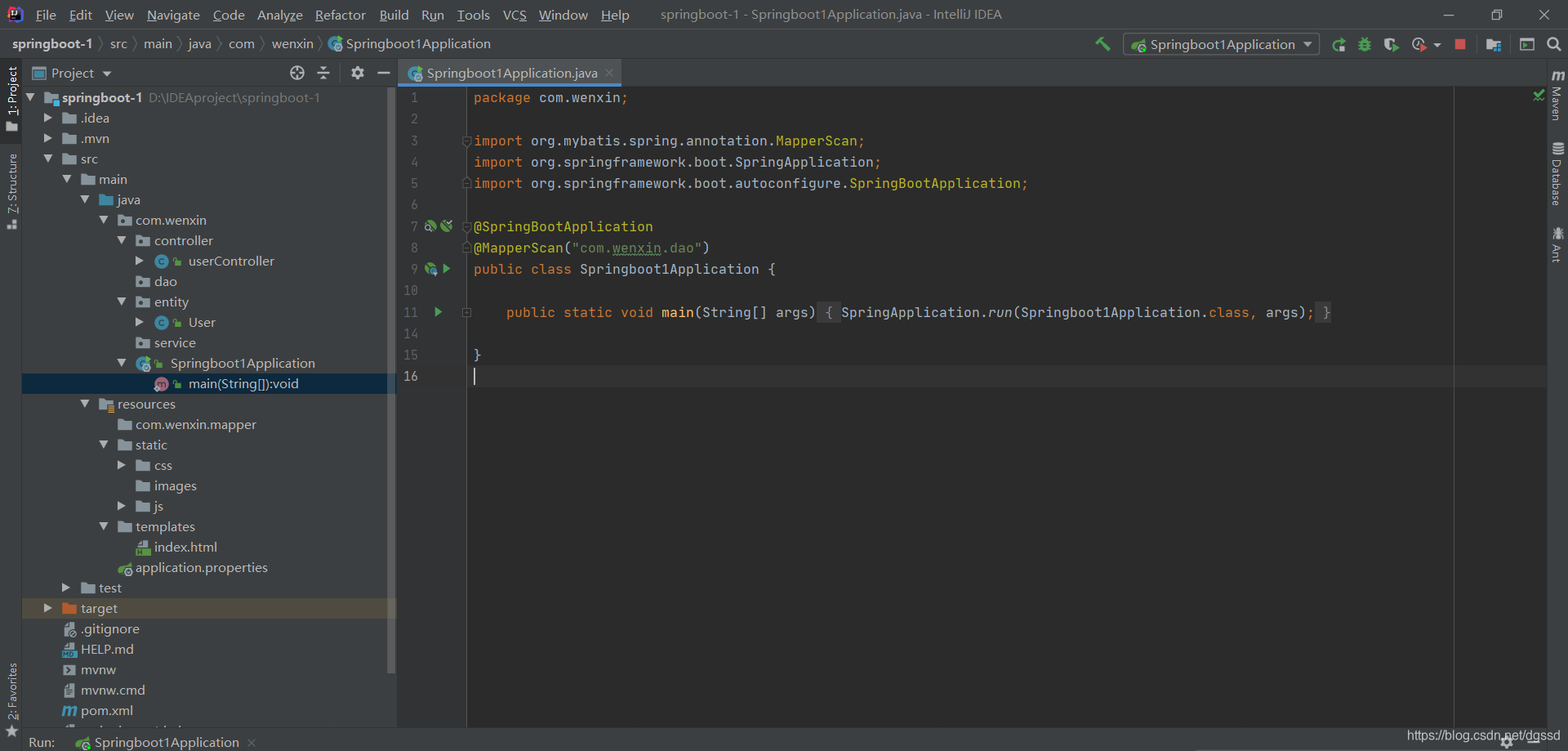Open the Navigate menu
Image resolution: width=1568 pixels, height=751 pixels.
(173, 15)
